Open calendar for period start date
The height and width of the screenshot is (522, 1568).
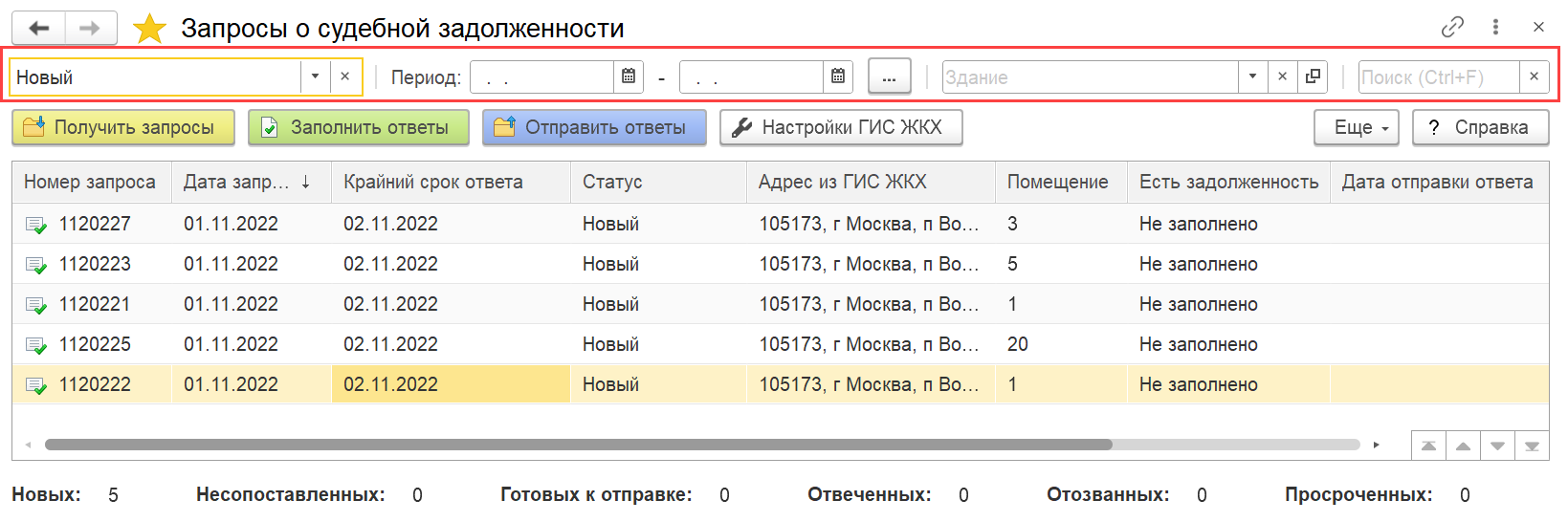click(x=629, y=76)
